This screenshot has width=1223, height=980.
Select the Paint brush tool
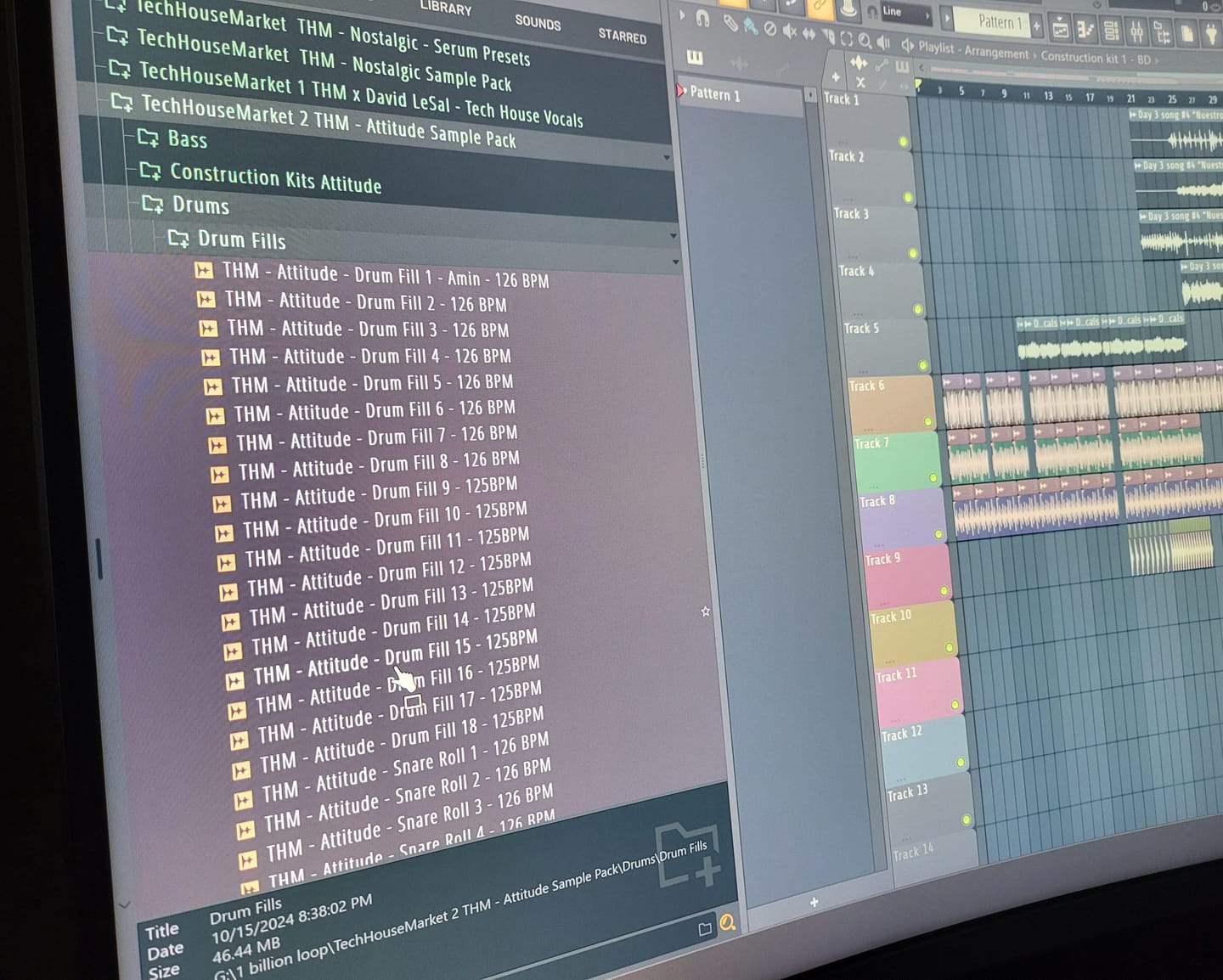coord(751,26)
